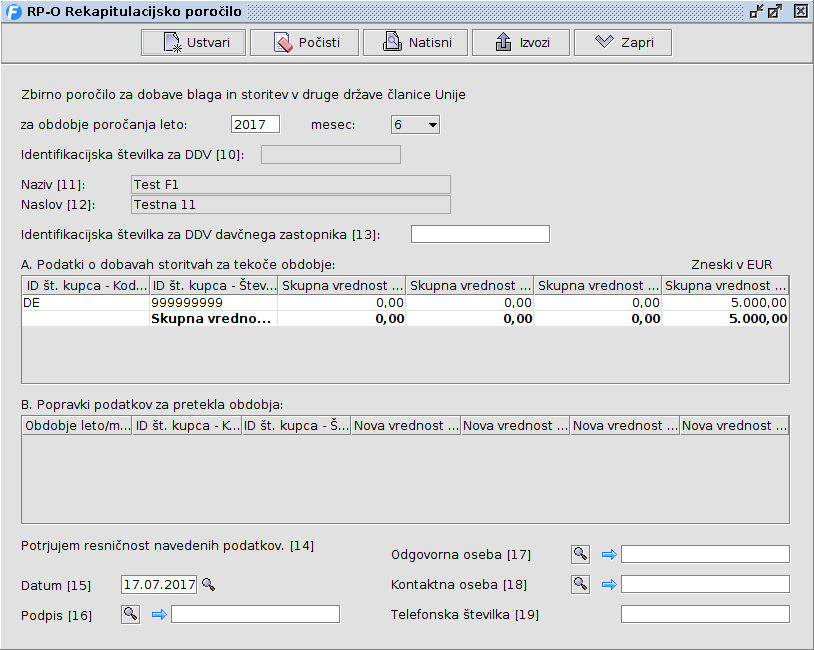
Task: Click the Podpis search magnifier icon
Action: (x=130, y=614)
